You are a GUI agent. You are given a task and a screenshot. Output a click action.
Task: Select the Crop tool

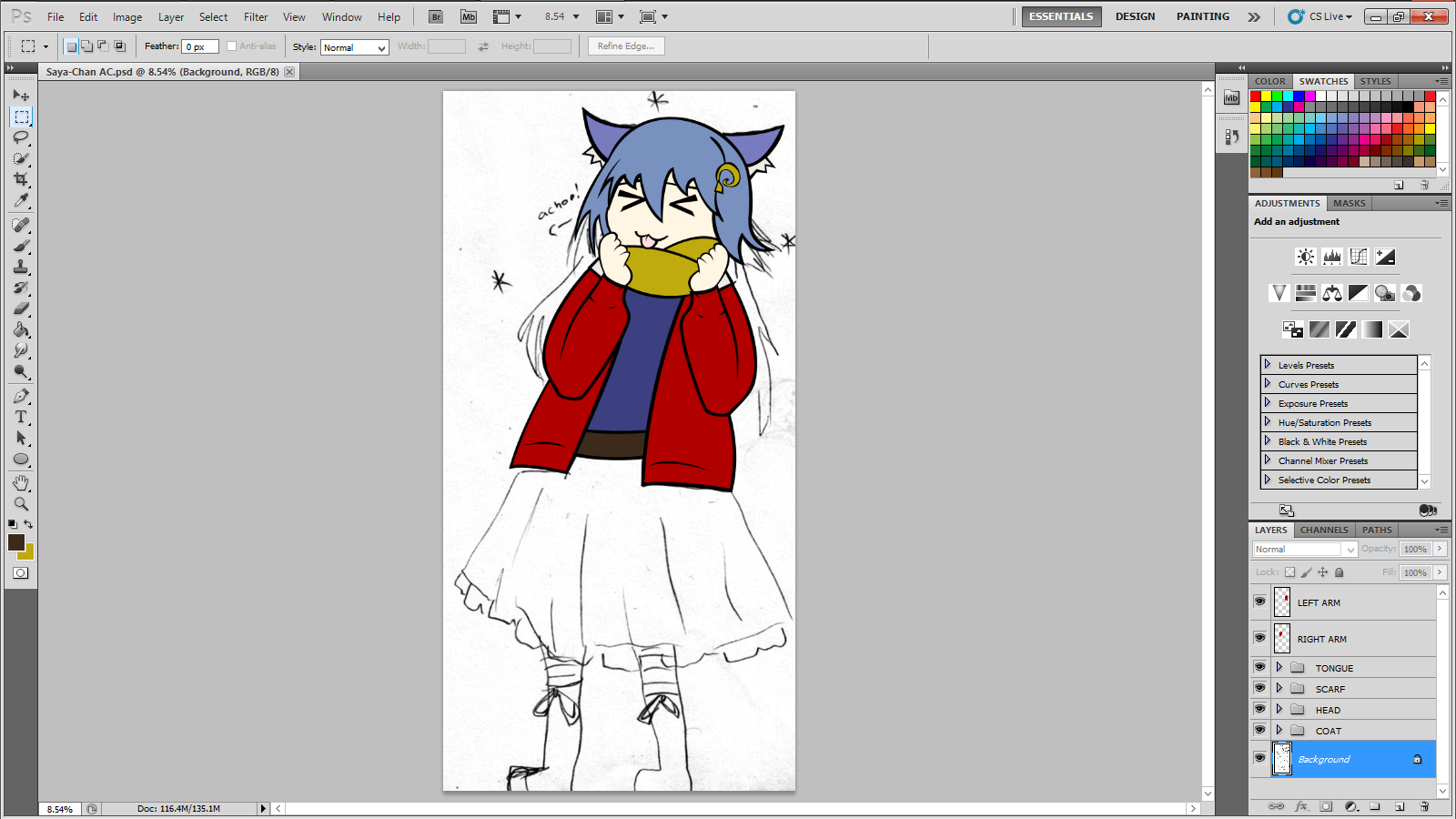[21, 179]
